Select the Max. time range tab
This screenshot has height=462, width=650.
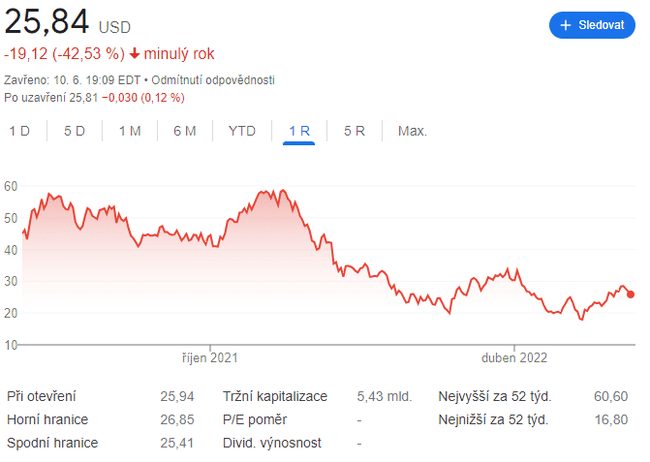[x=412, y=131]
